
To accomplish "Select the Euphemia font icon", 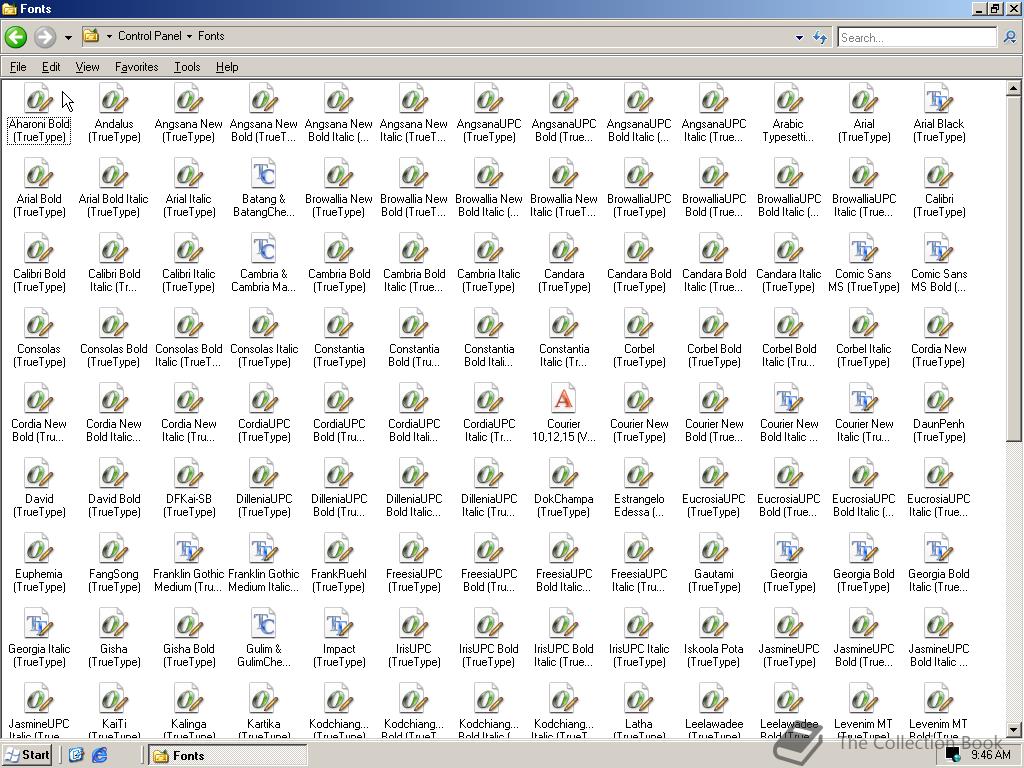I will click(x=39, y=550).
